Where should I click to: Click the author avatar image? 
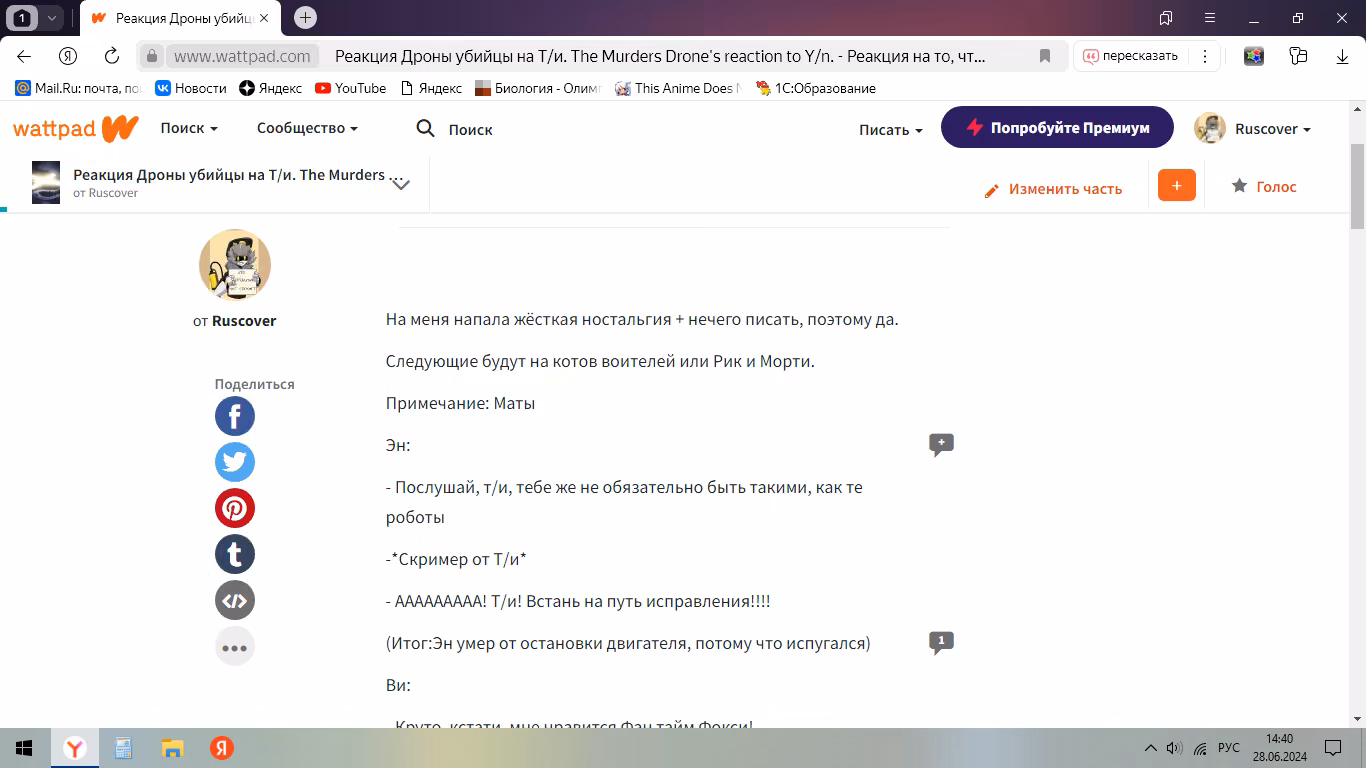[235, 264]
